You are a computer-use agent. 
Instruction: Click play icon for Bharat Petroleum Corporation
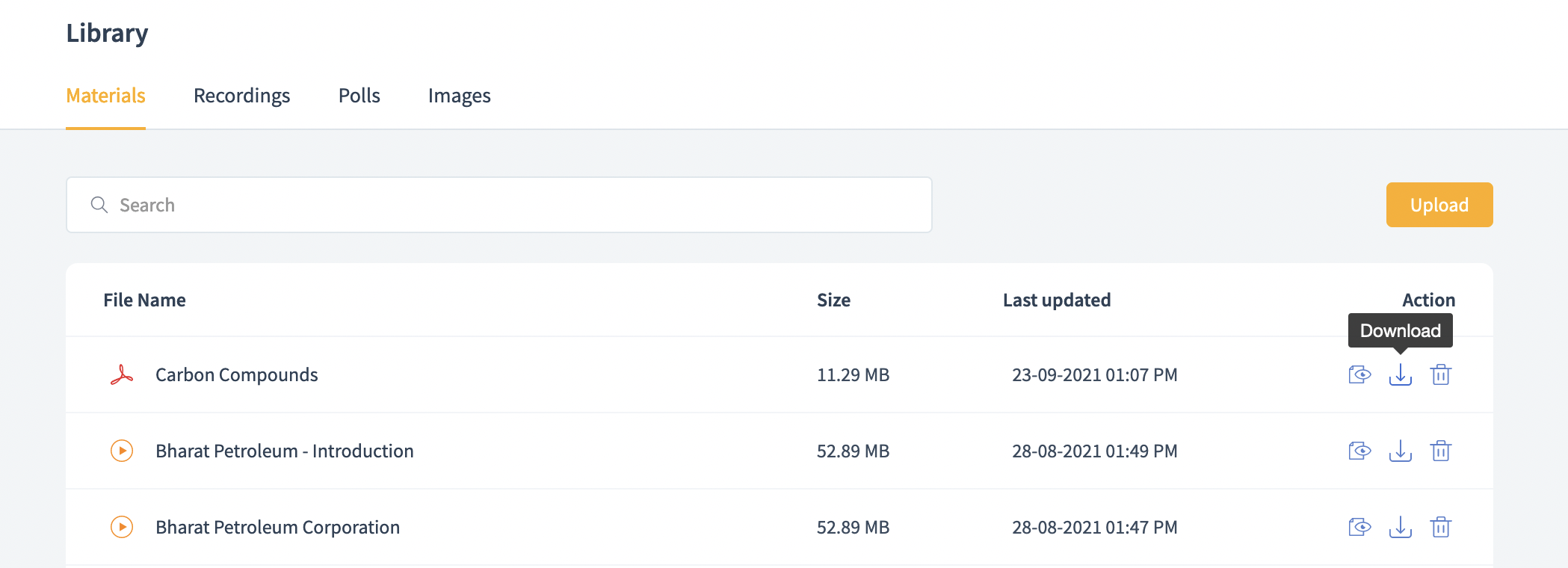(122, 527)
